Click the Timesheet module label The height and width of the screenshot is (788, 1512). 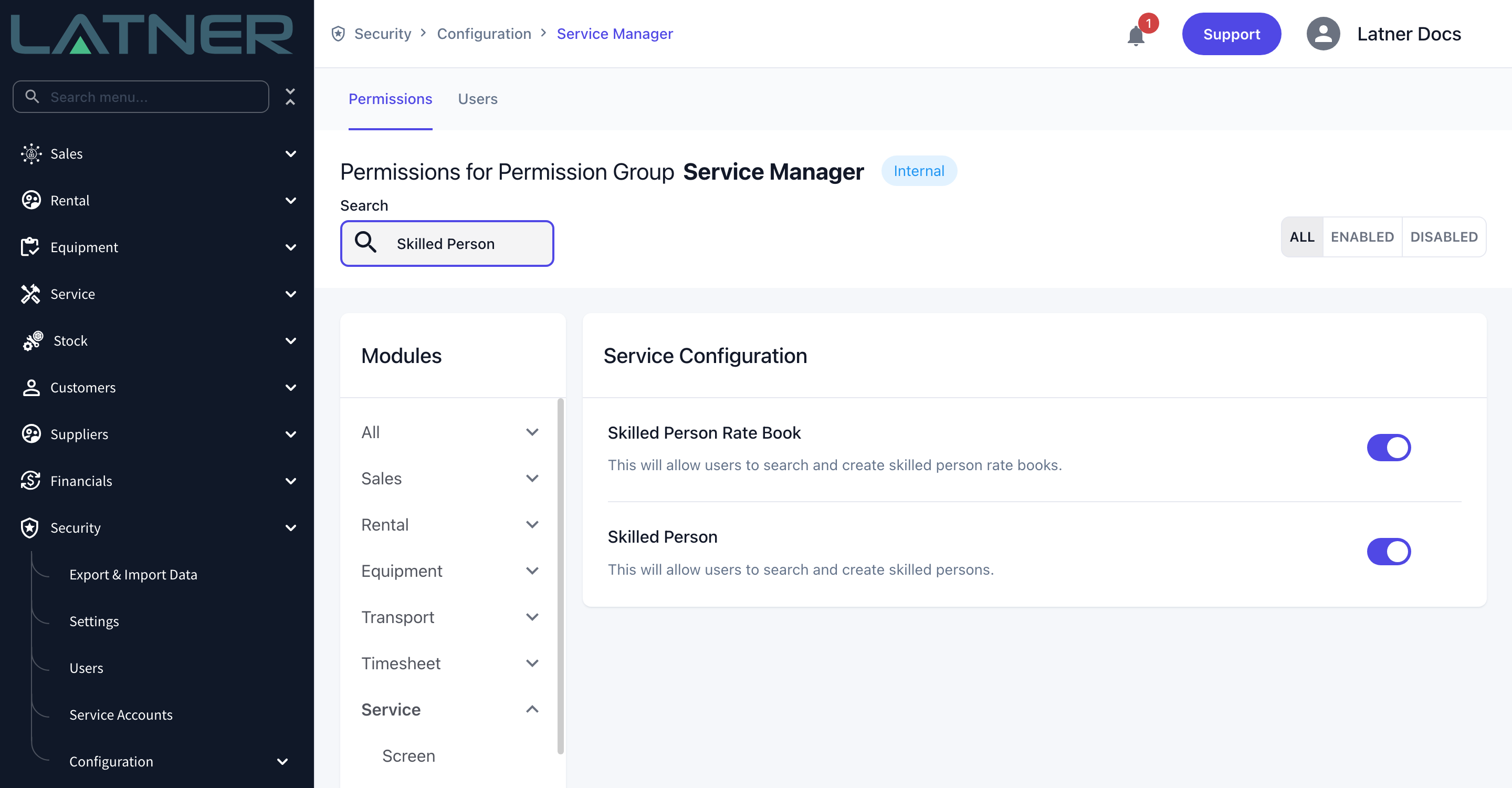[401, 663]
